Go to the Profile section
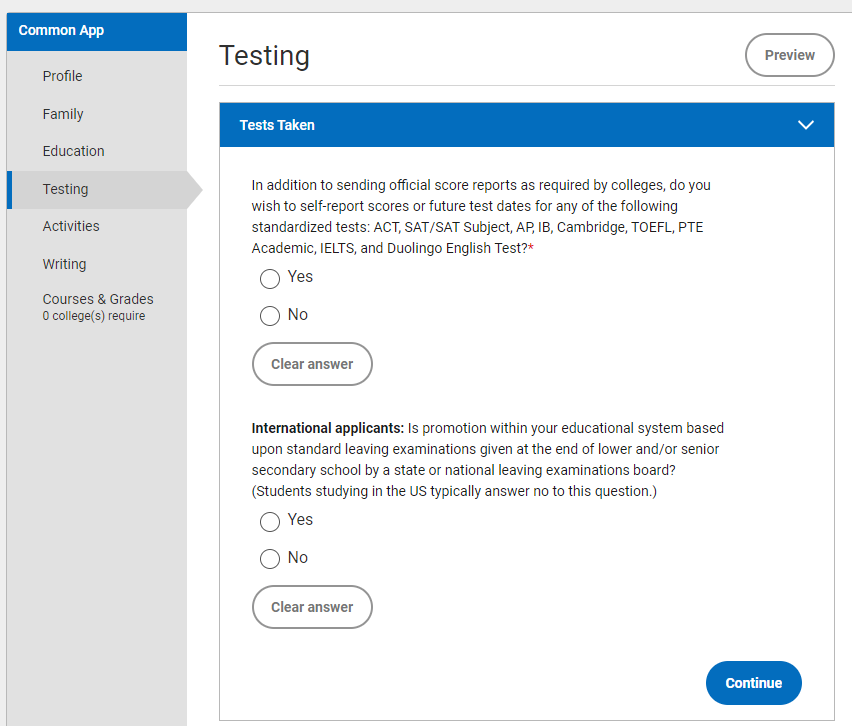Screen dimensions: 852x726 coord(62,76)
